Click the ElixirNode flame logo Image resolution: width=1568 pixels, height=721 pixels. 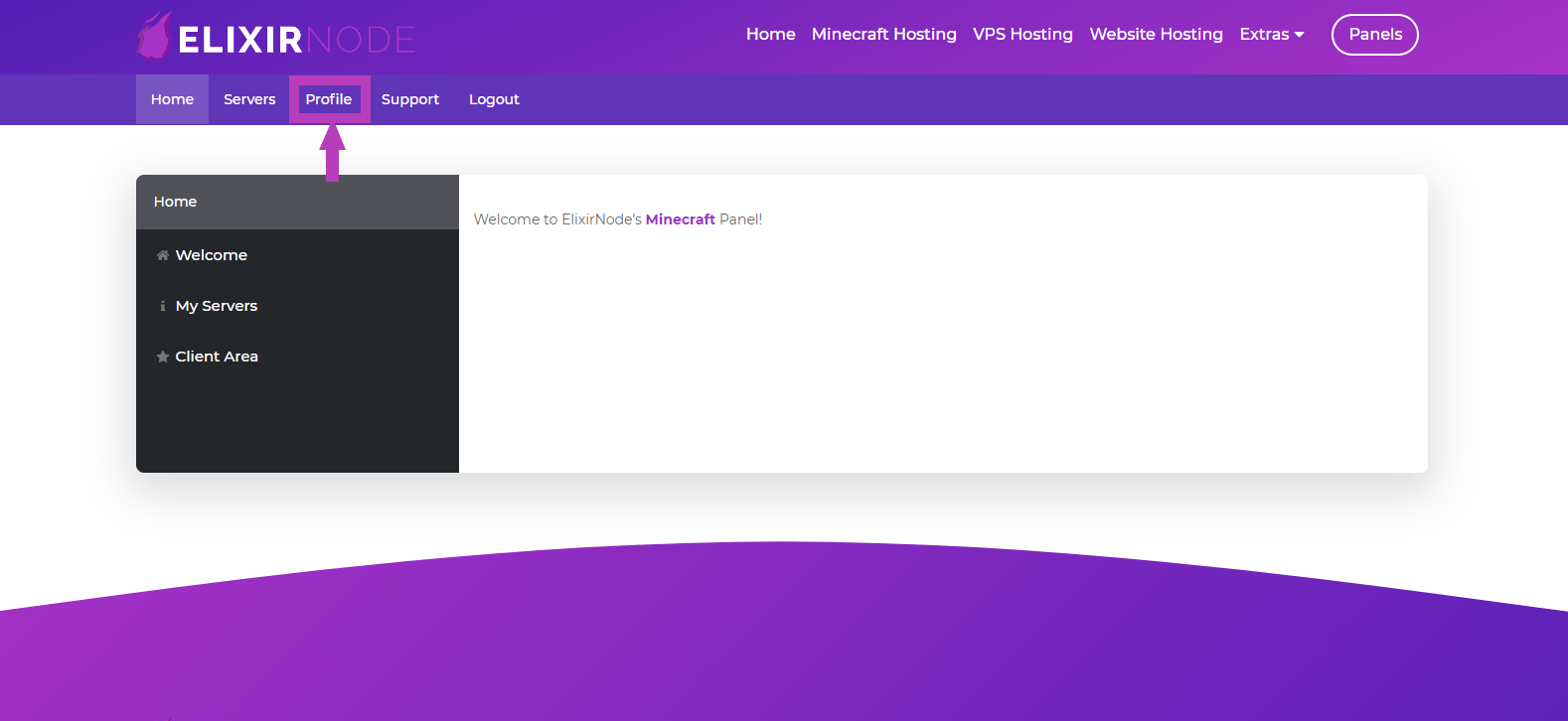coord(154,36)
